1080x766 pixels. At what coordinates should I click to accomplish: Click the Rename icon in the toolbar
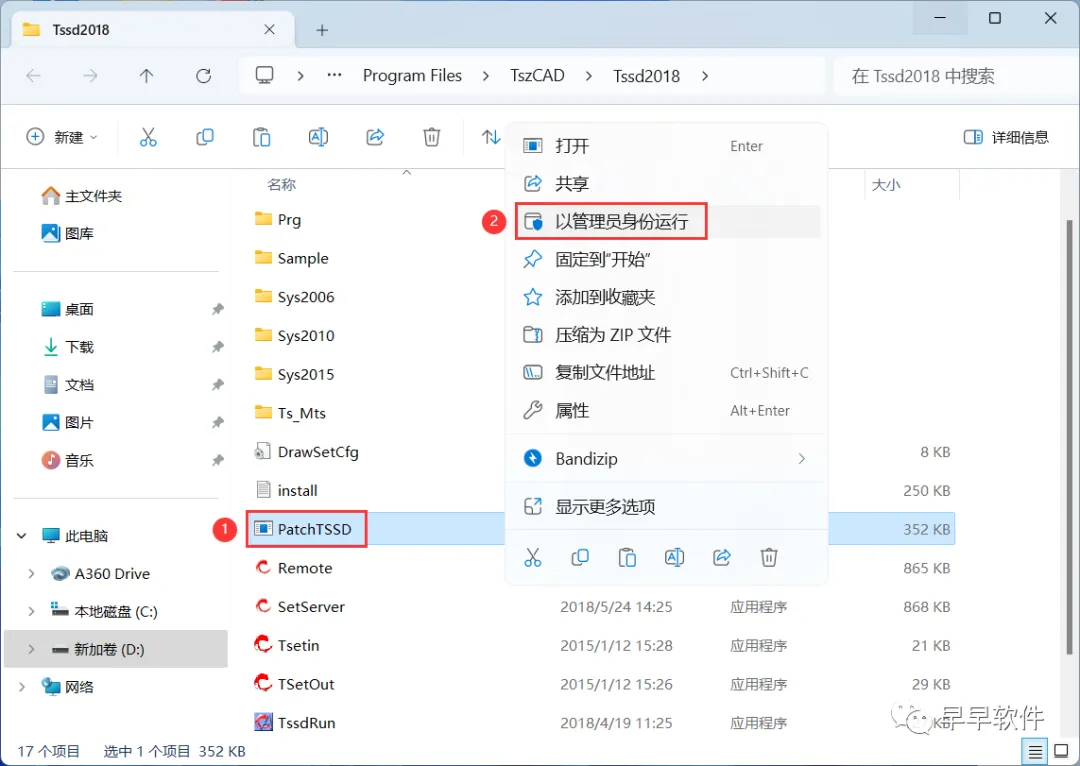[318, 137]
